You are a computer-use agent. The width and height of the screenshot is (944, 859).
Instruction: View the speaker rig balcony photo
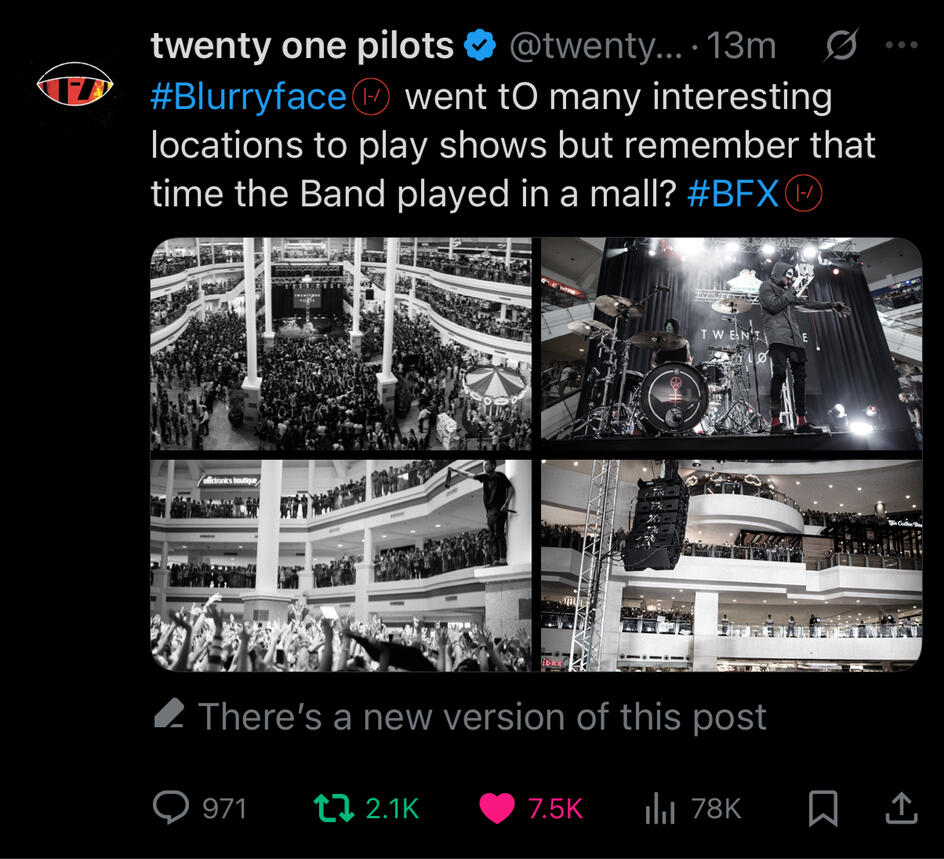(x=731, y=566)
